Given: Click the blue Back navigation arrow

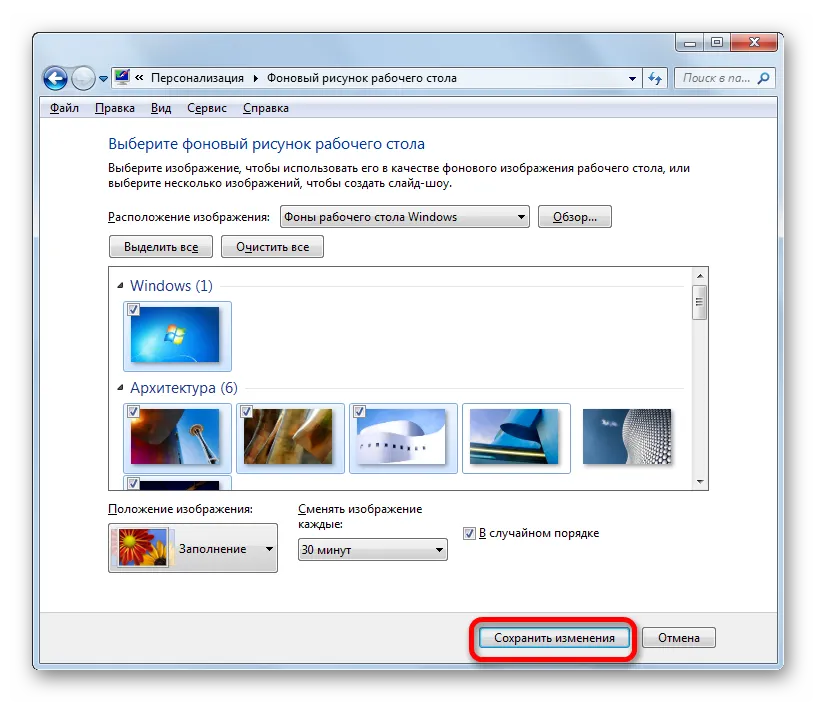Looking at the screenshot, I should tap(55, 79).
